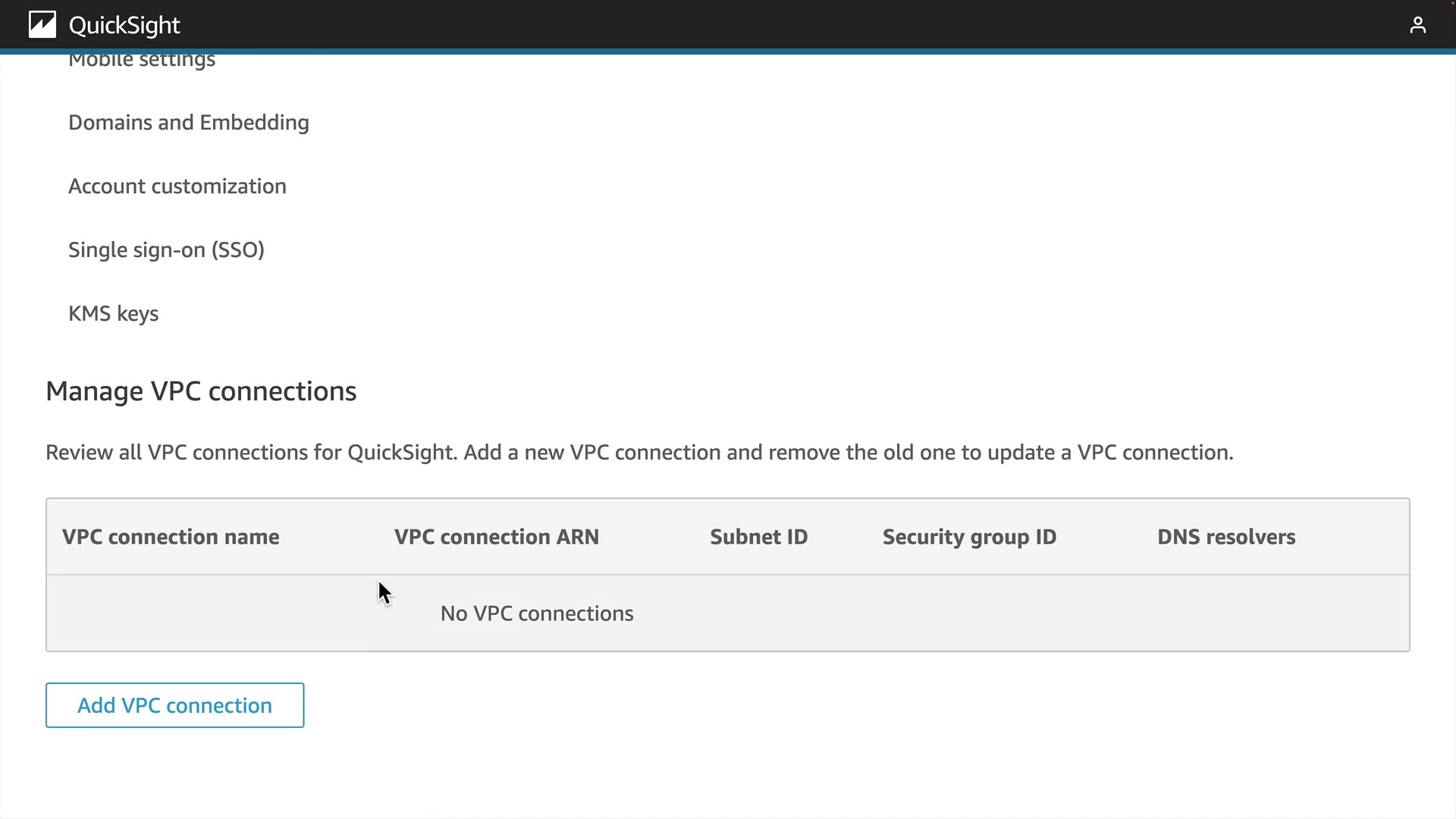This screenshot has height=819, width=1456.
Task: Select the Subnet ID column header
Action: (x=758, y=537)
